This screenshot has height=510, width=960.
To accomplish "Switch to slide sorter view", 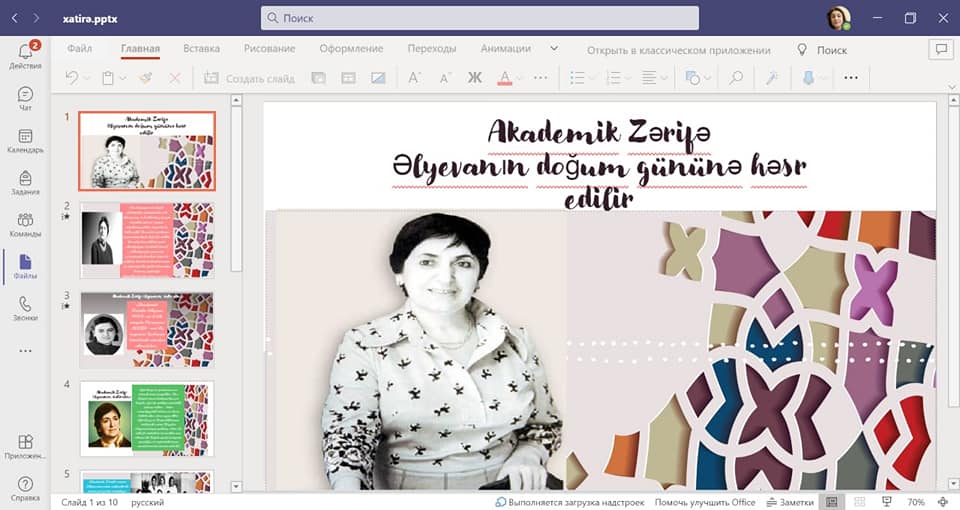I will pyautogui.click(x=860, y=502).
